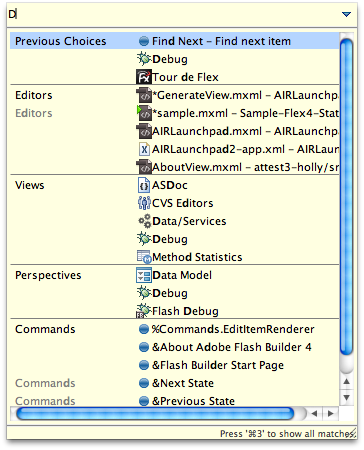Show the Debug view under Views

175,239
